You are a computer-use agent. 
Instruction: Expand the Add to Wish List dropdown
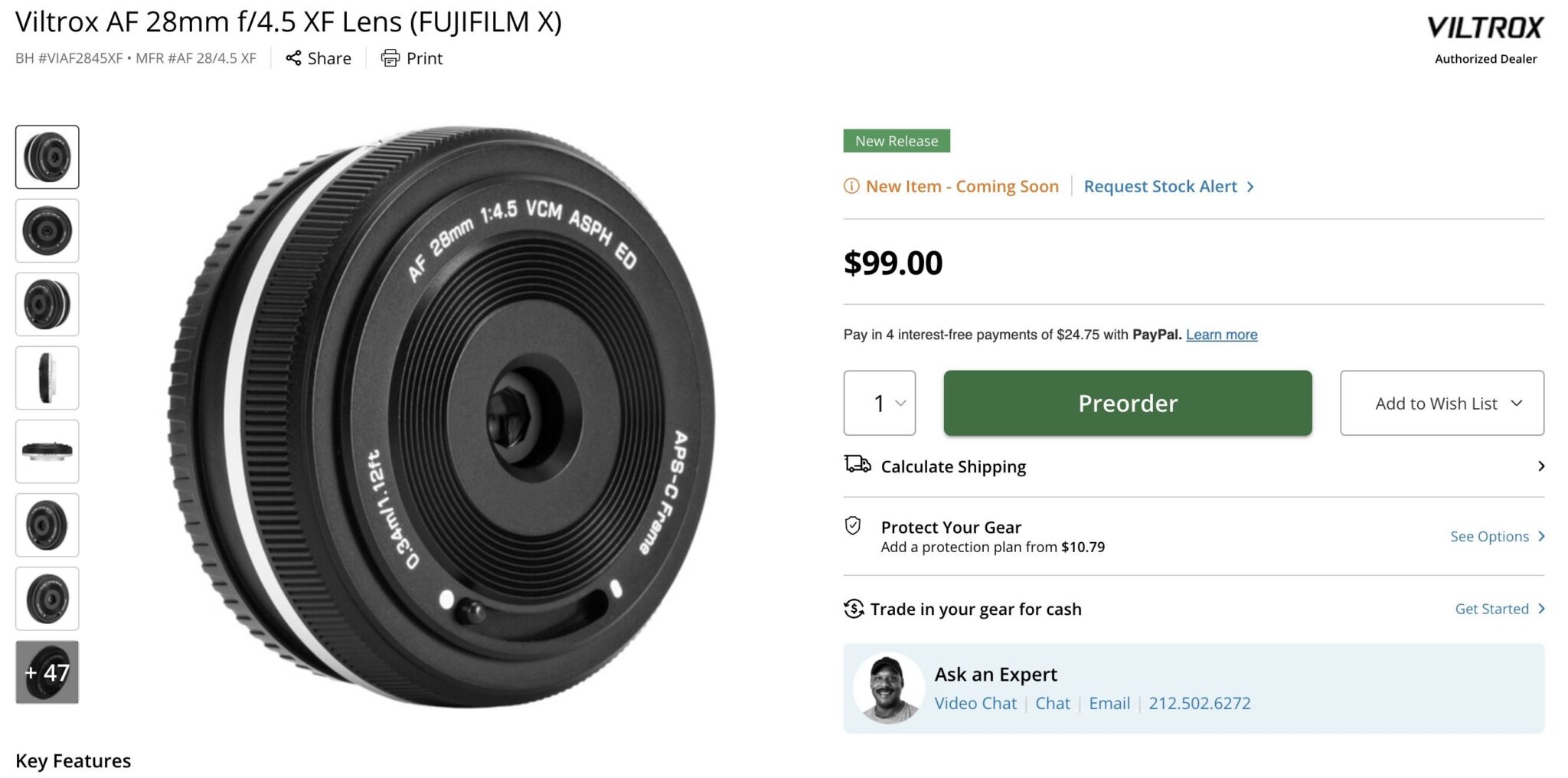[1441, 403]
